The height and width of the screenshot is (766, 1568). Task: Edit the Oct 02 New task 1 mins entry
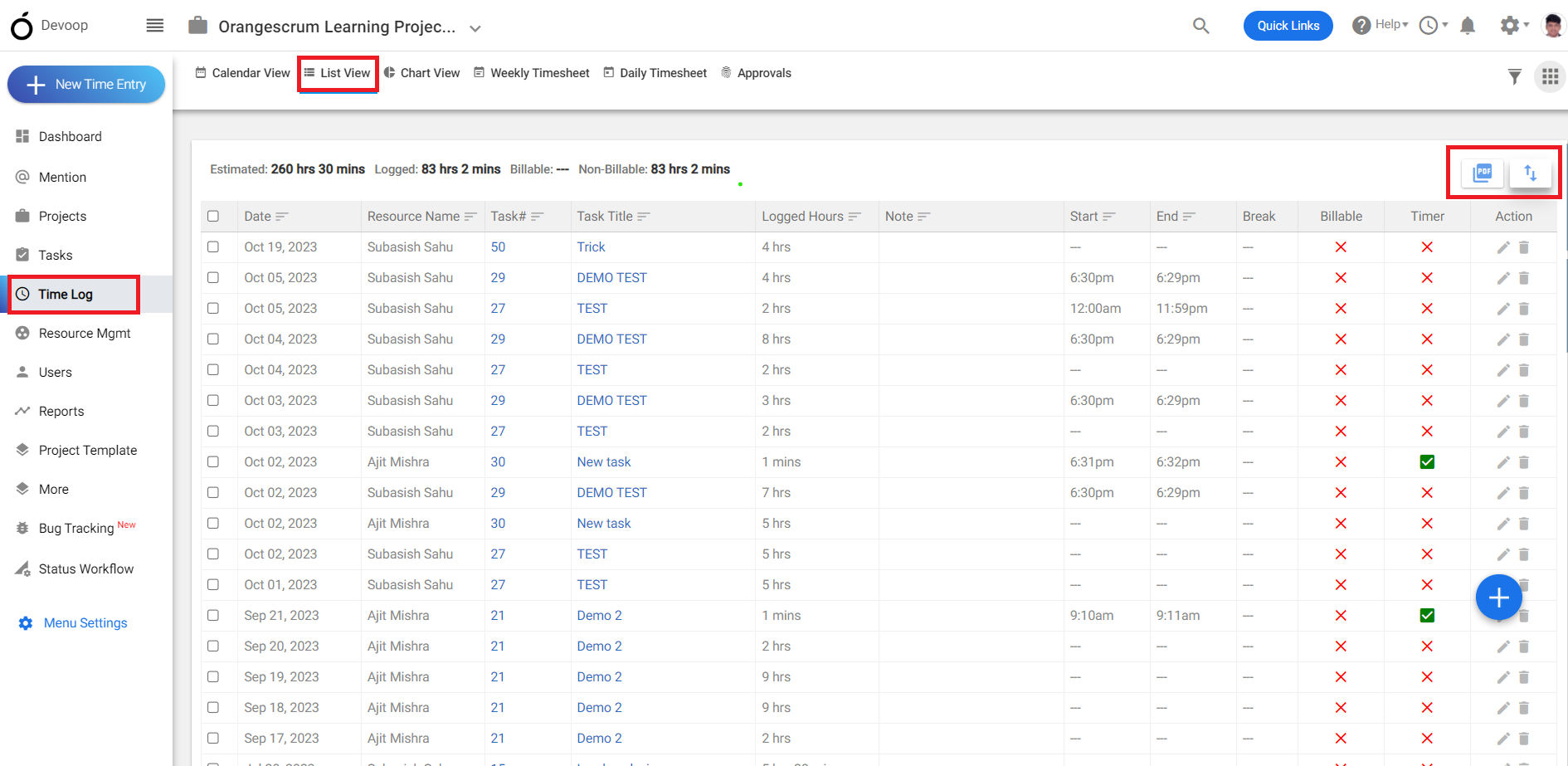coord(1503,462)
